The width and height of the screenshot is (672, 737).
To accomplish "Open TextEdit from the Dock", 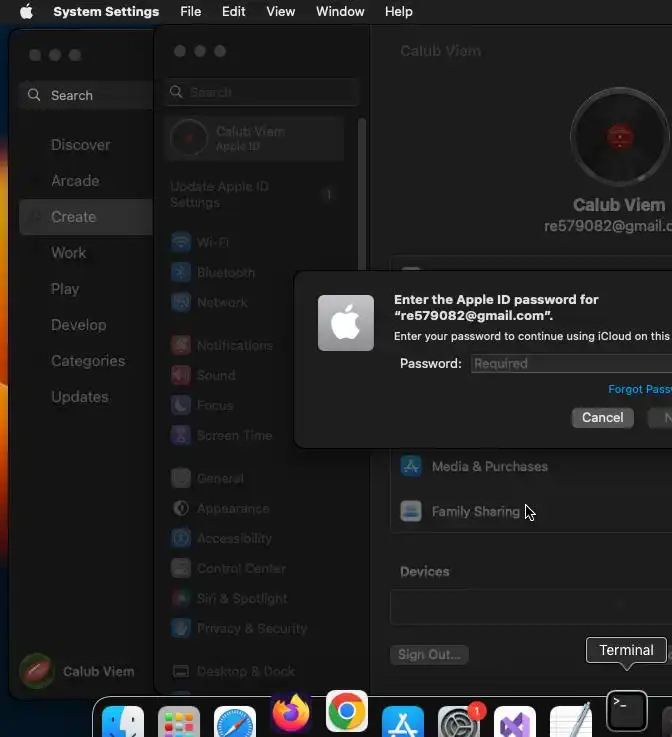I will click(x=570, y=721).
